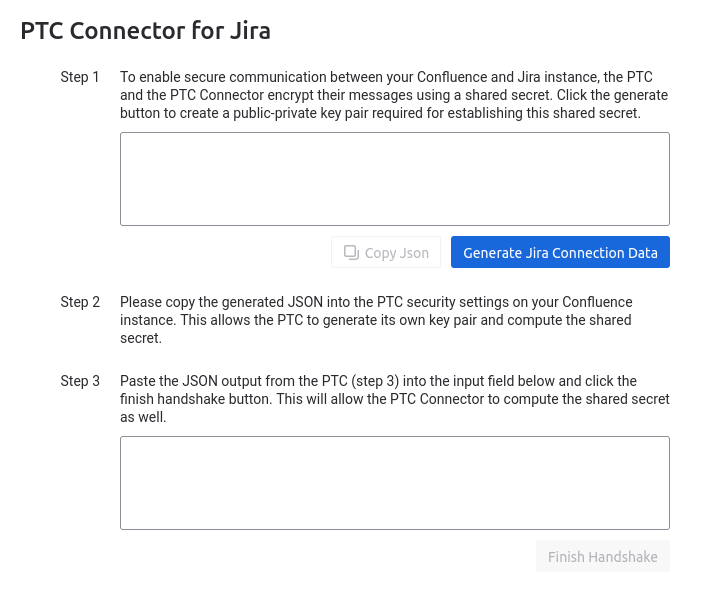The image size is (702, 595).
Task: Click into the Step 3 JSON input field
Action: coord(394,482)
